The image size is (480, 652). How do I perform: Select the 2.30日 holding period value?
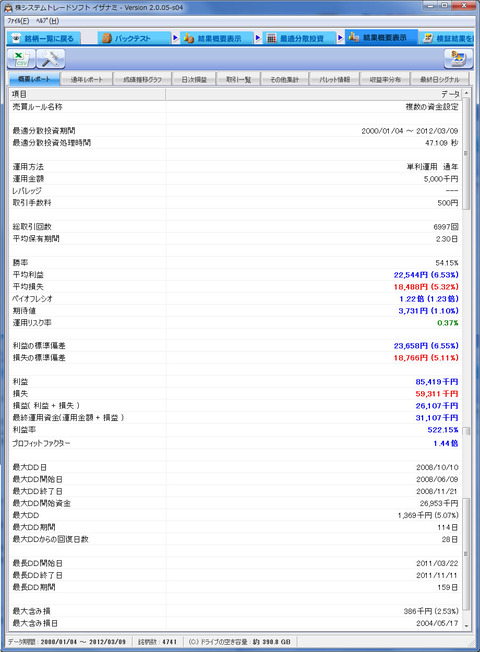click(x=447, y=239)
